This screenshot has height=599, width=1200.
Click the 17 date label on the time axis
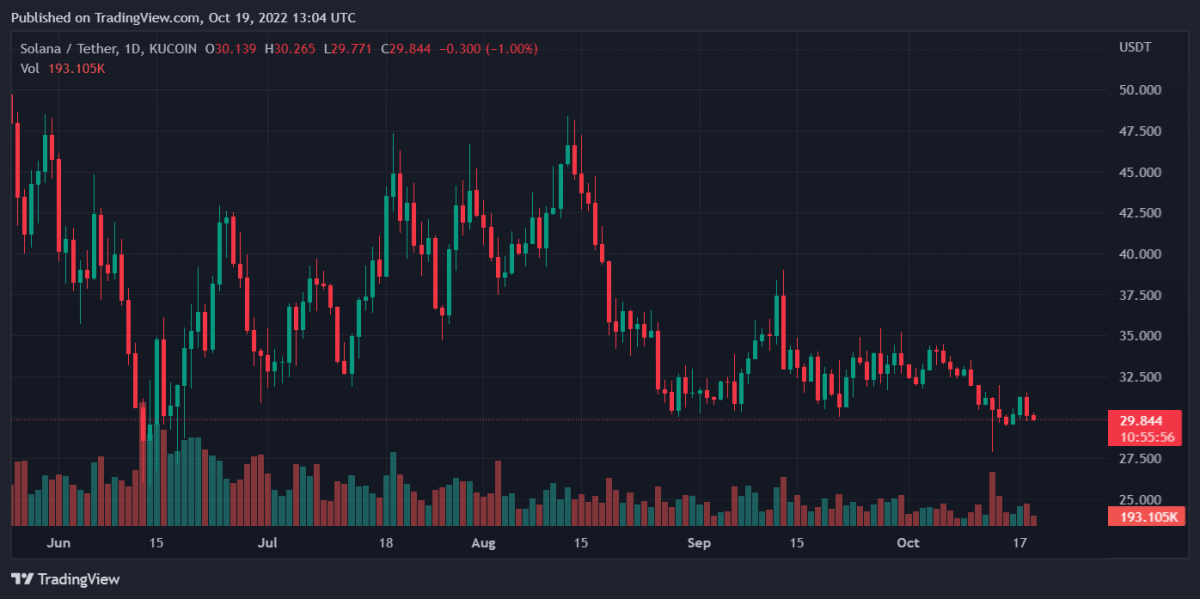tap(1020, 543)
